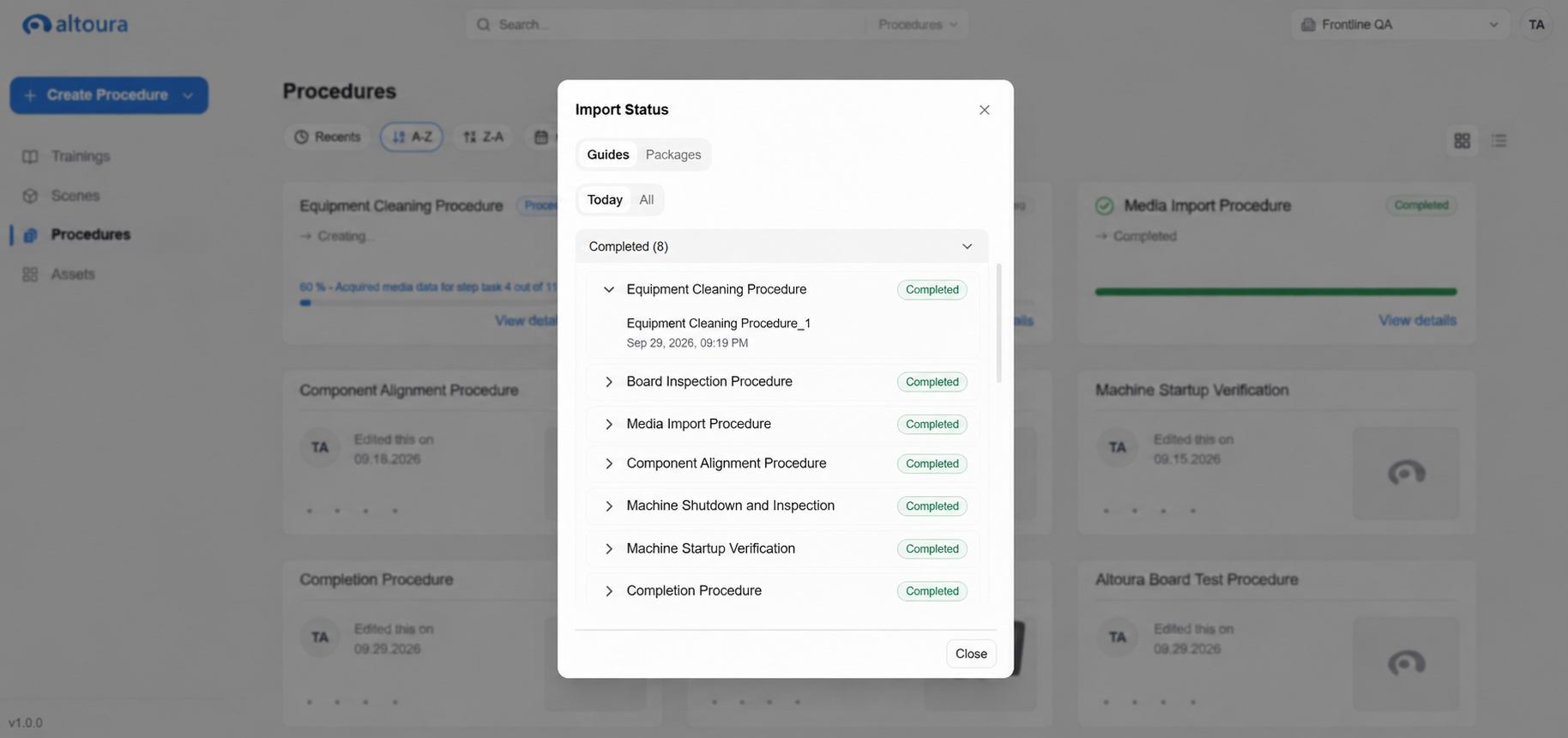Open Procedures in the sidebar

pos(90,234)
